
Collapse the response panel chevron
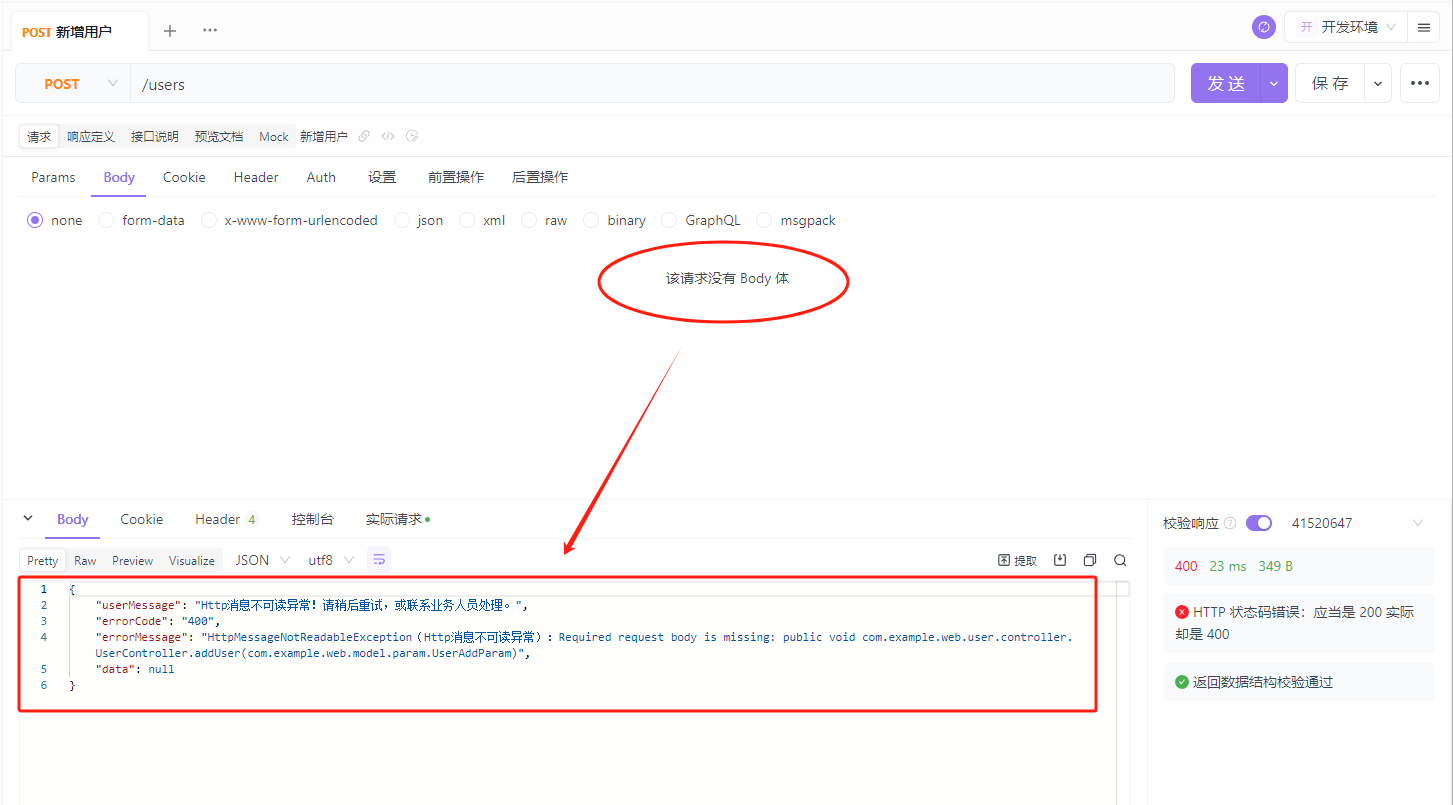pyautogui.click(x=28, y=518)
